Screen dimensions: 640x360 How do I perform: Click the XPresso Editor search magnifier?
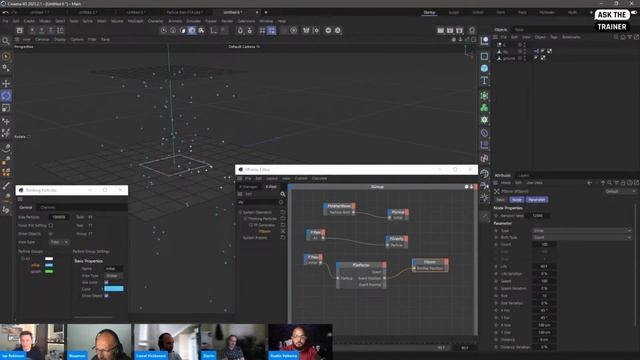coord(283,194)
